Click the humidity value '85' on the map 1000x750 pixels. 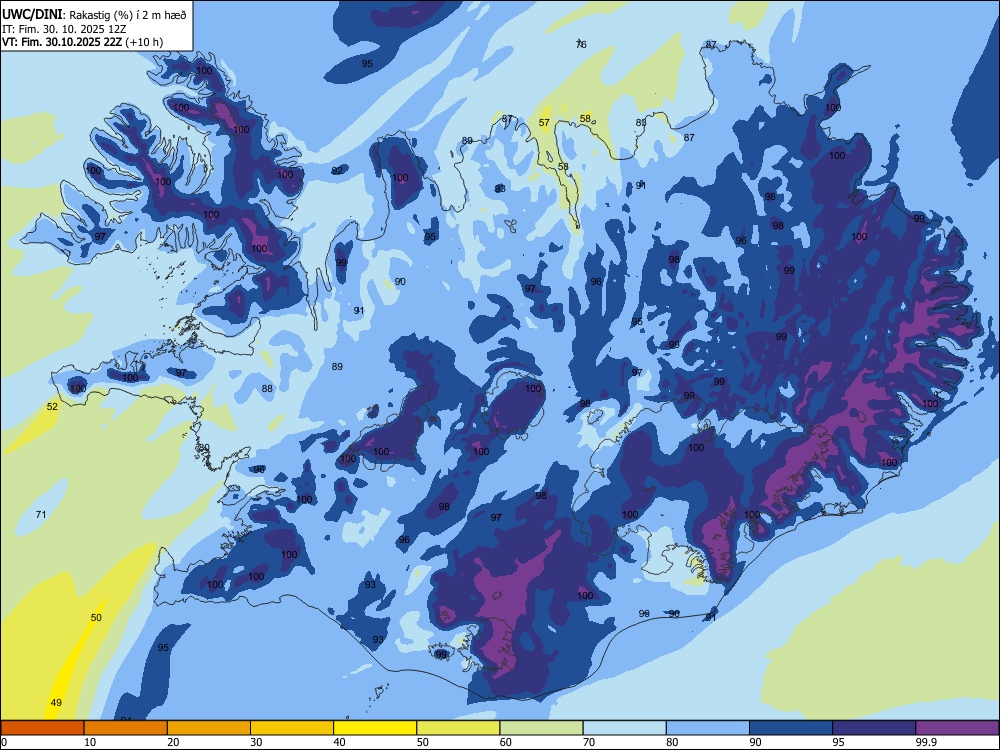pyautogui.click(x=641, y=122)
